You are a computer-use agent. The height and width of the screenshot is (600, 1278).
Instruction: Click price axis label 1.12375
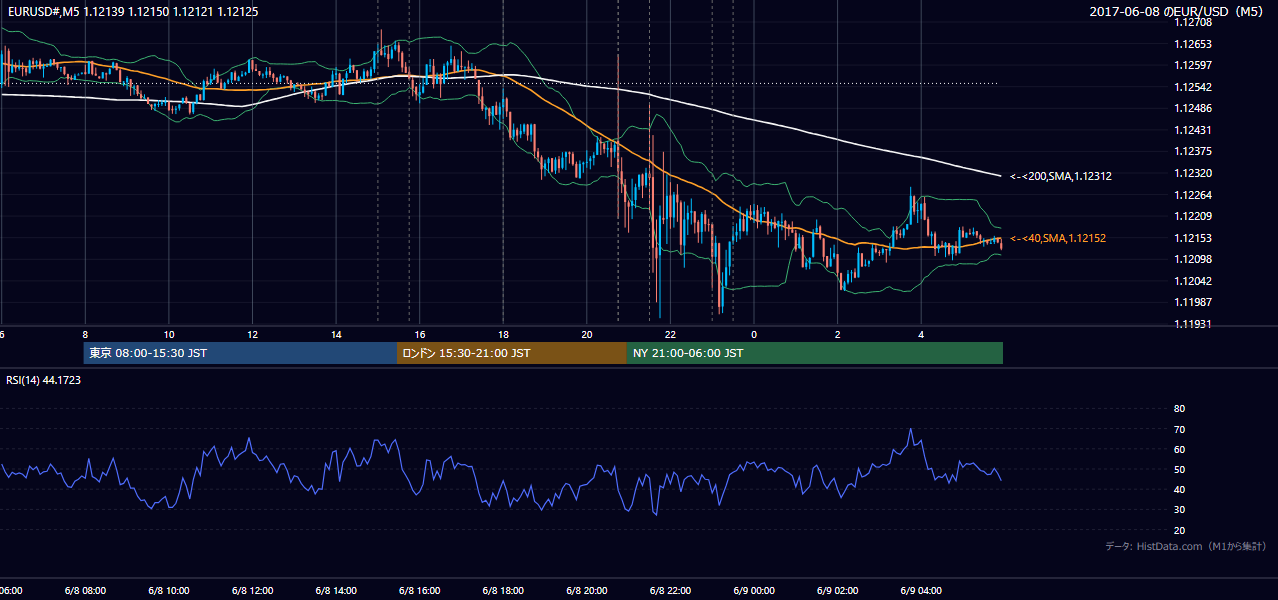1192,151
